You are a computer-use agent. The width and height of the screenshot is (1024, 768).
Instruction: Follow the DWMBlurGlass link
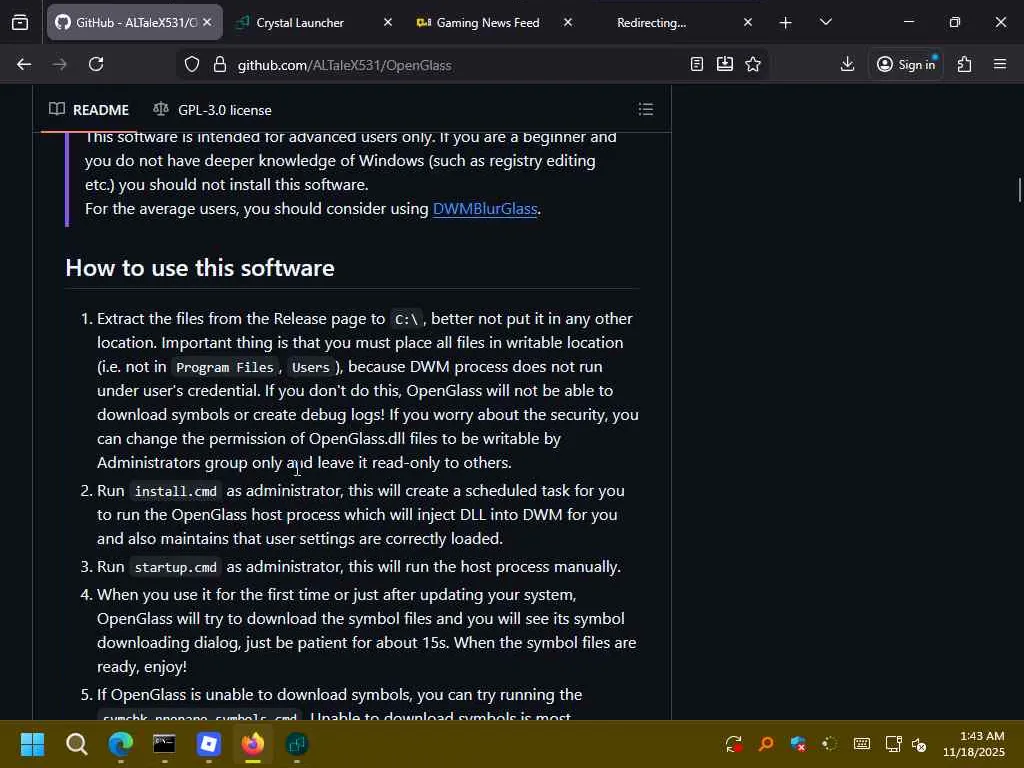pyautogui.click(x=485, y=208)
